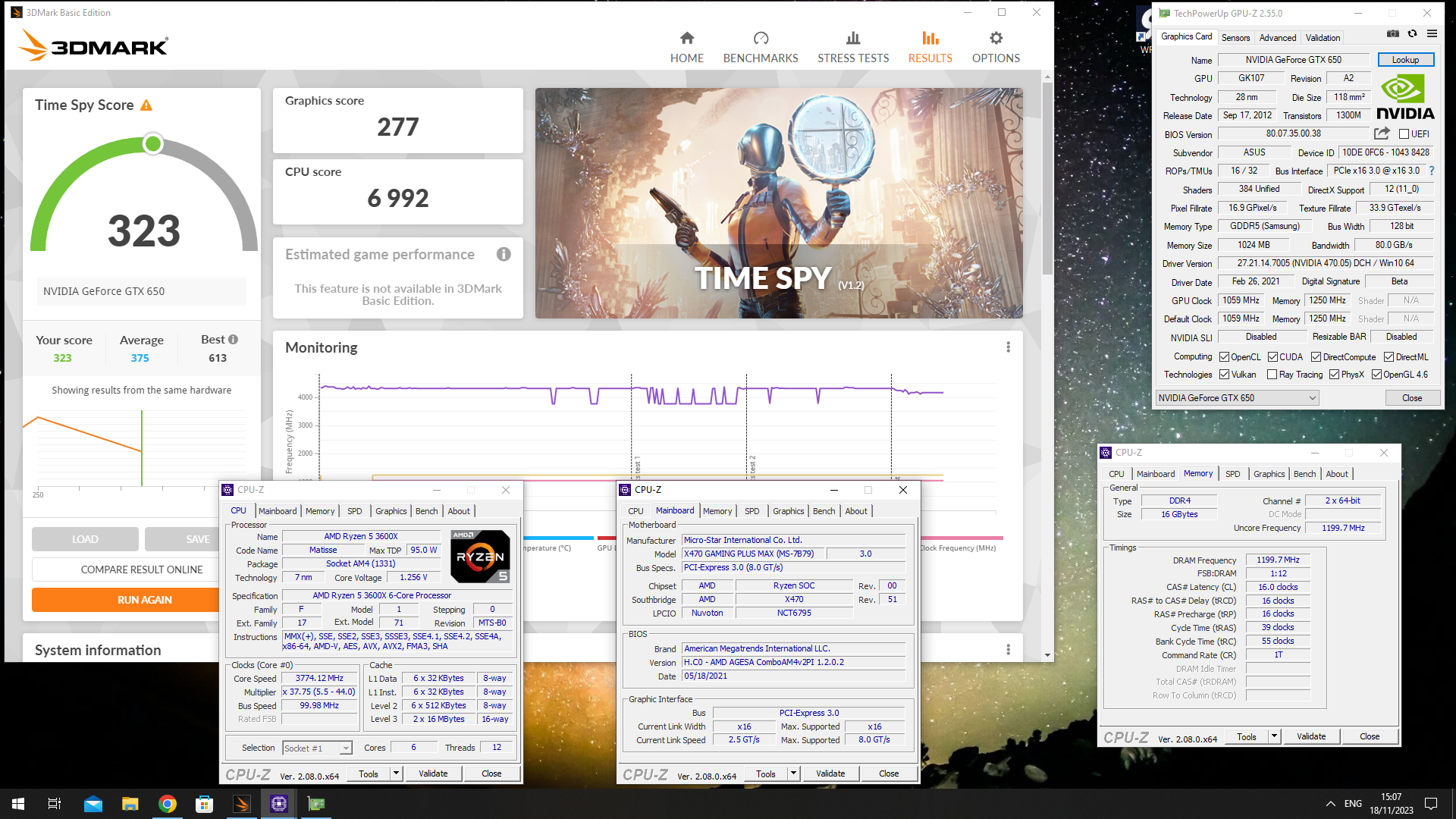
Task: Click the Best score info icon
Action: point(234,340)
